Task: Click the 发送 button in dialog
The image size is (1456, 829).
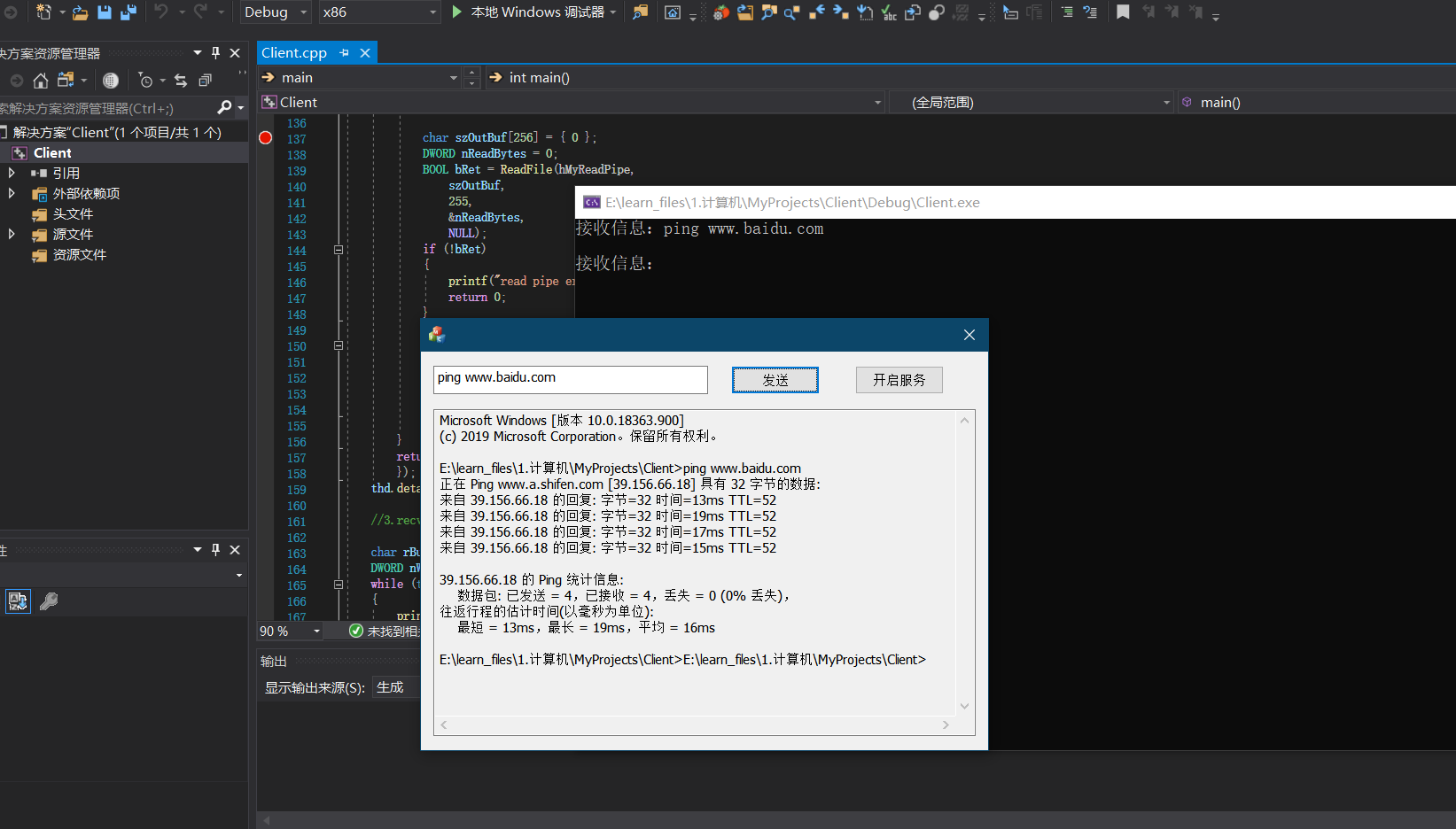Action: point(775,380)
